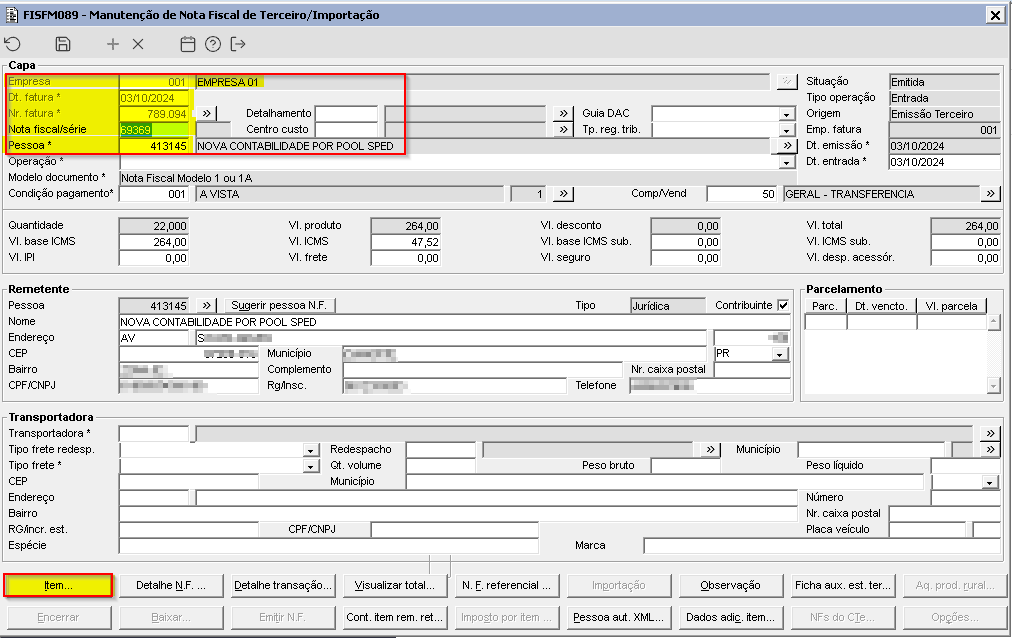Click the Dt. entrada date field
Viewport: 1012px width, 638px height.
[x=944, y=162]
